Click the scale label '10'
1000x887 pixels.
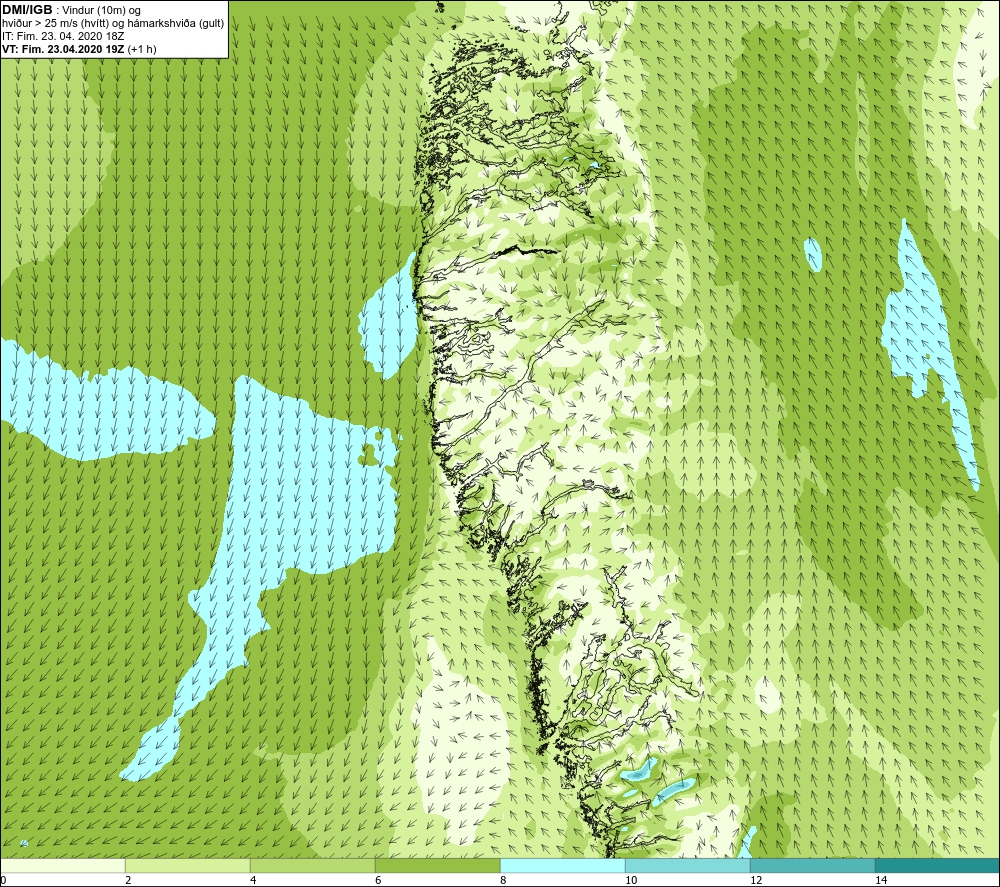point(631,880)
